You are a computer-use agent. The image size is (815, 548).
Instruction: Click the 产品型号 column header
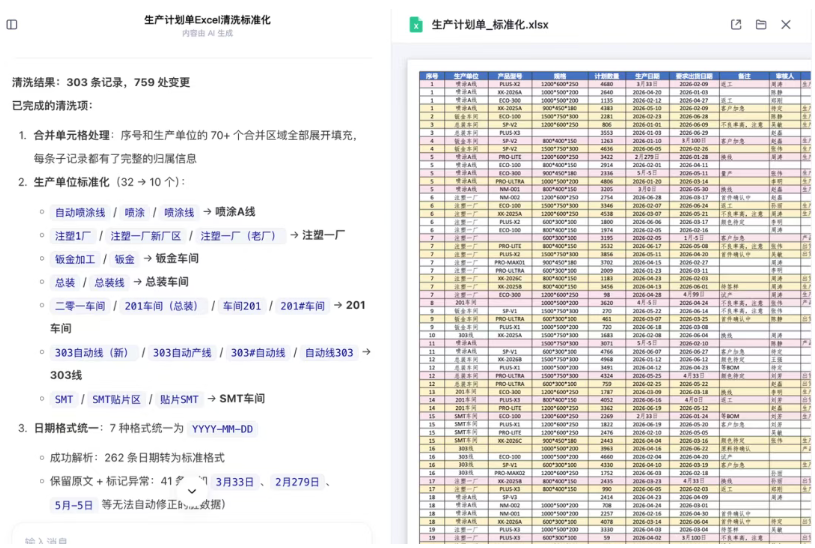(x=509, y=76)
